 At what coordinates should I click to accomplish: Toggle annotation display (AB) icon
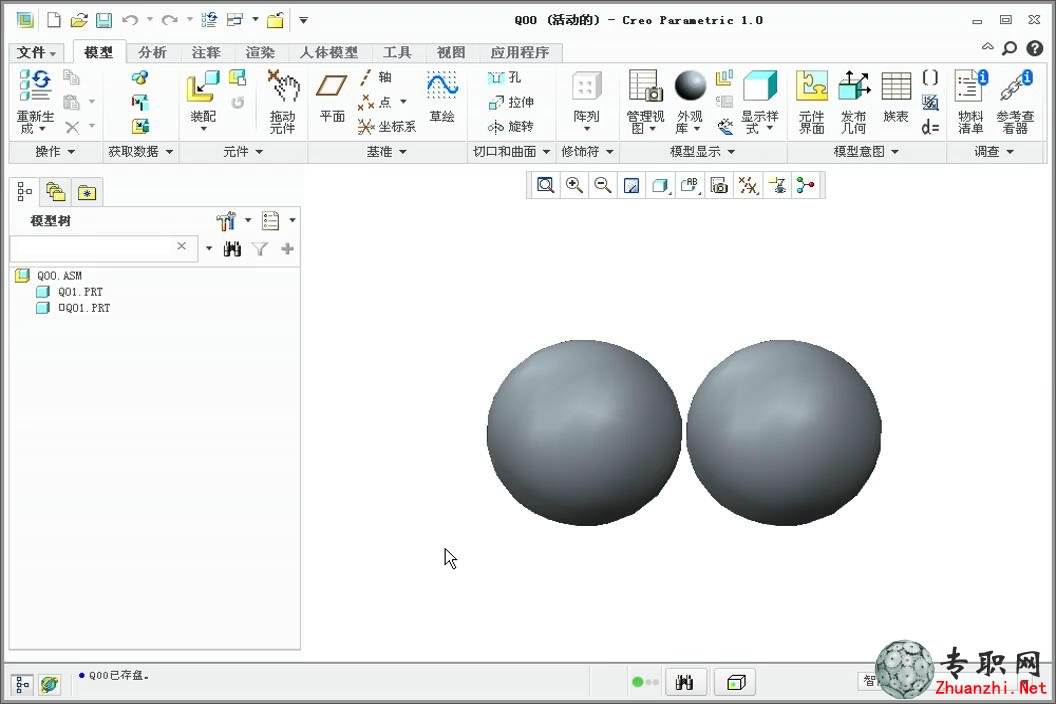coord(690,185)
